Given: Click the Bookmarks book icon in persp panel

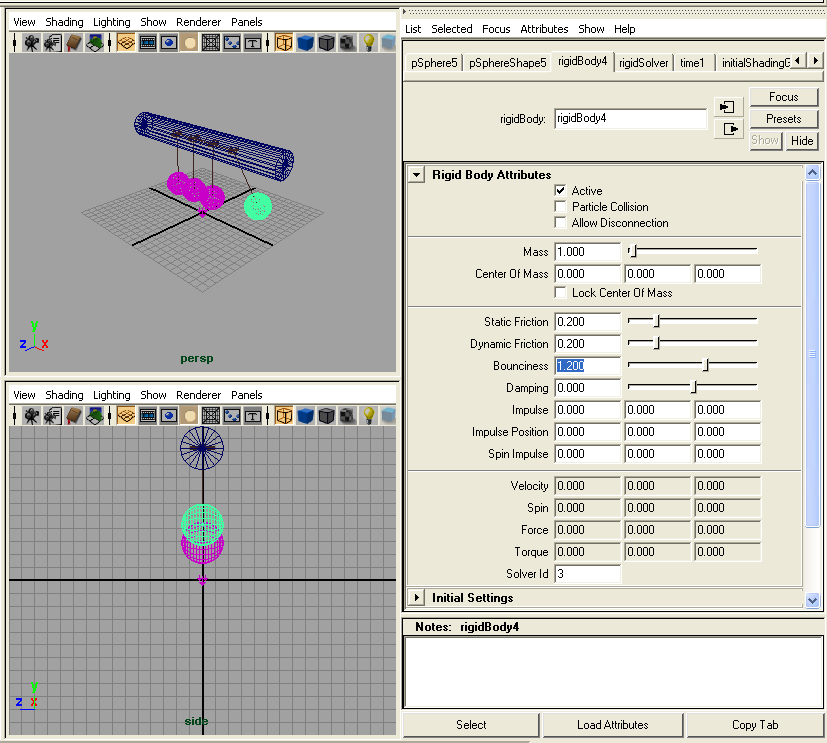Looking at the screenshot, I should (73, 43).
